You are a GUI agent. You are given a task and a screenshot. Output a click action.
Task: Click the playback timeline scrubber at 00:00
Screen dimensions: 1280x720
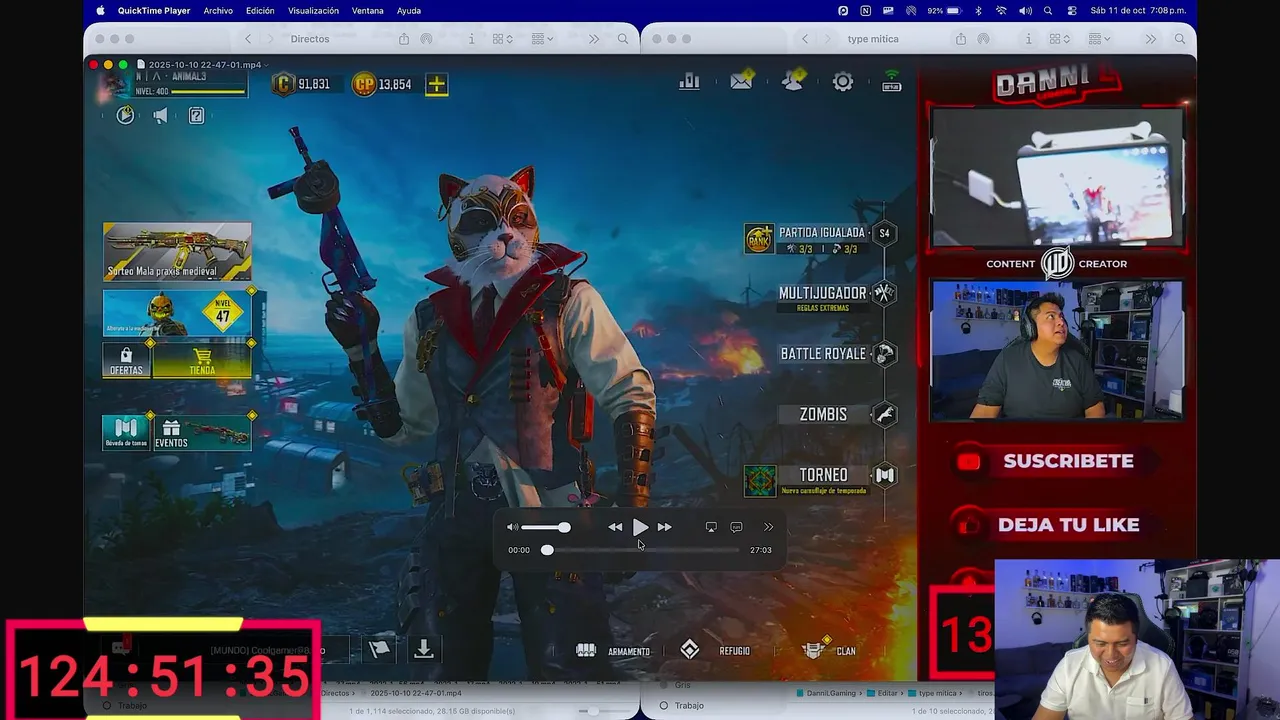[547, 550]
